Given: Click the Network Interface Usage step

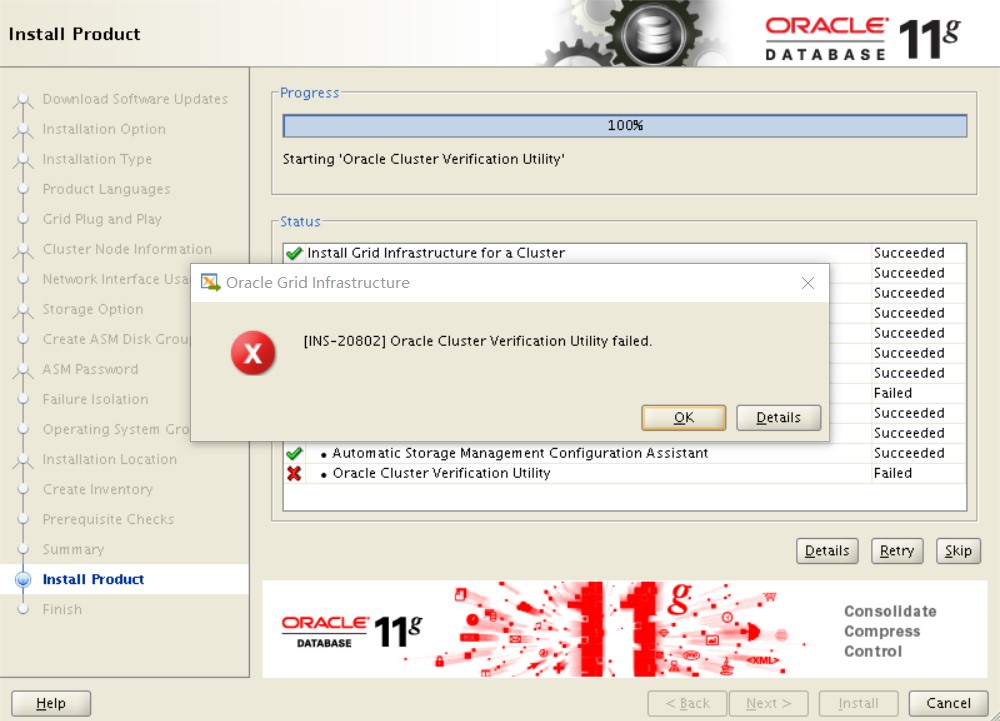Looking at the screenshot, I should [x=116, y=279].
